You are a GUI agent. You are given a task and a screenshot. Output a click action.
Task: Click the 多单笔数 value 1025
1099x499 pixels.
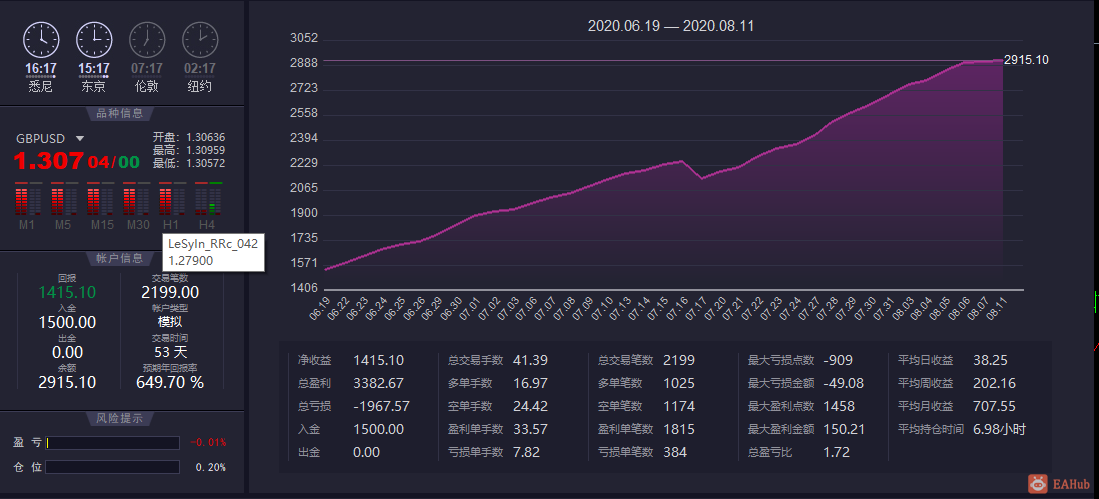(x=679, y=383)
